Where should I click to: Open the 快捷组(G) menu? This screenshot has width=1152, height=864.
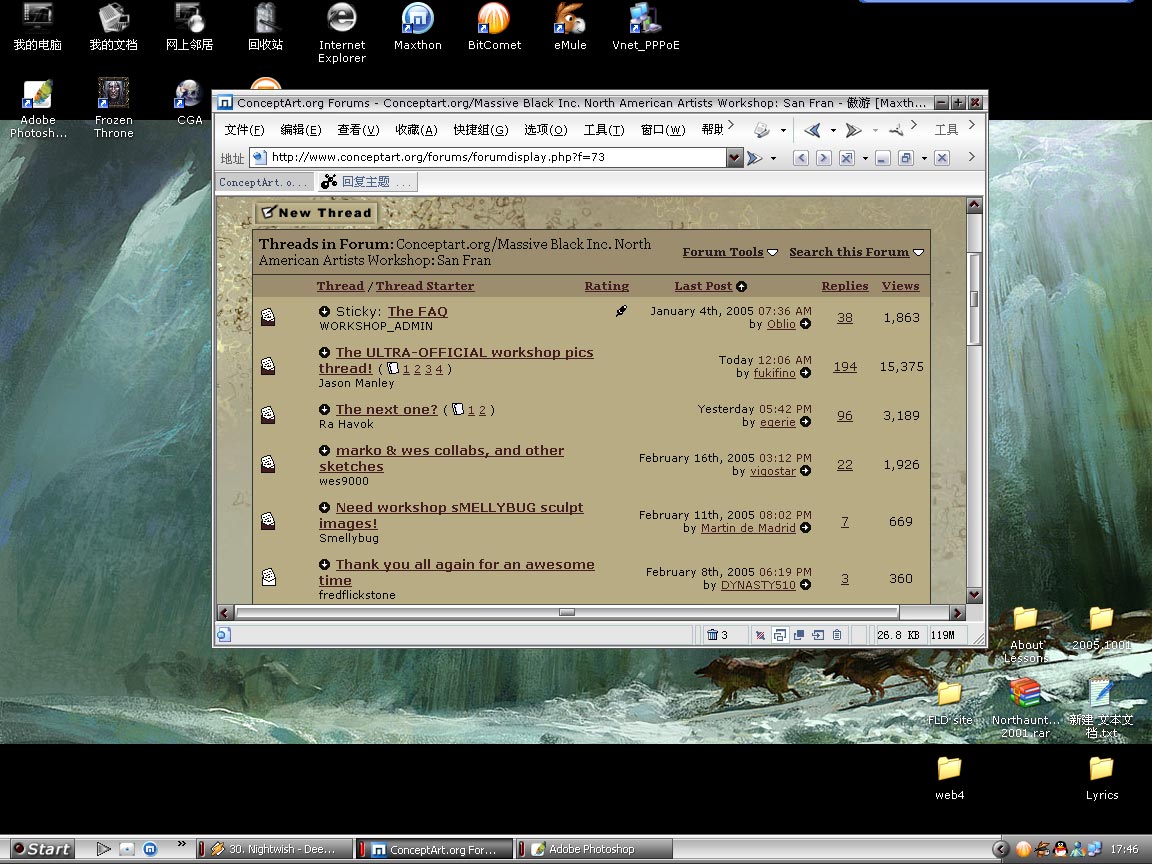click(x=480, y=130)
